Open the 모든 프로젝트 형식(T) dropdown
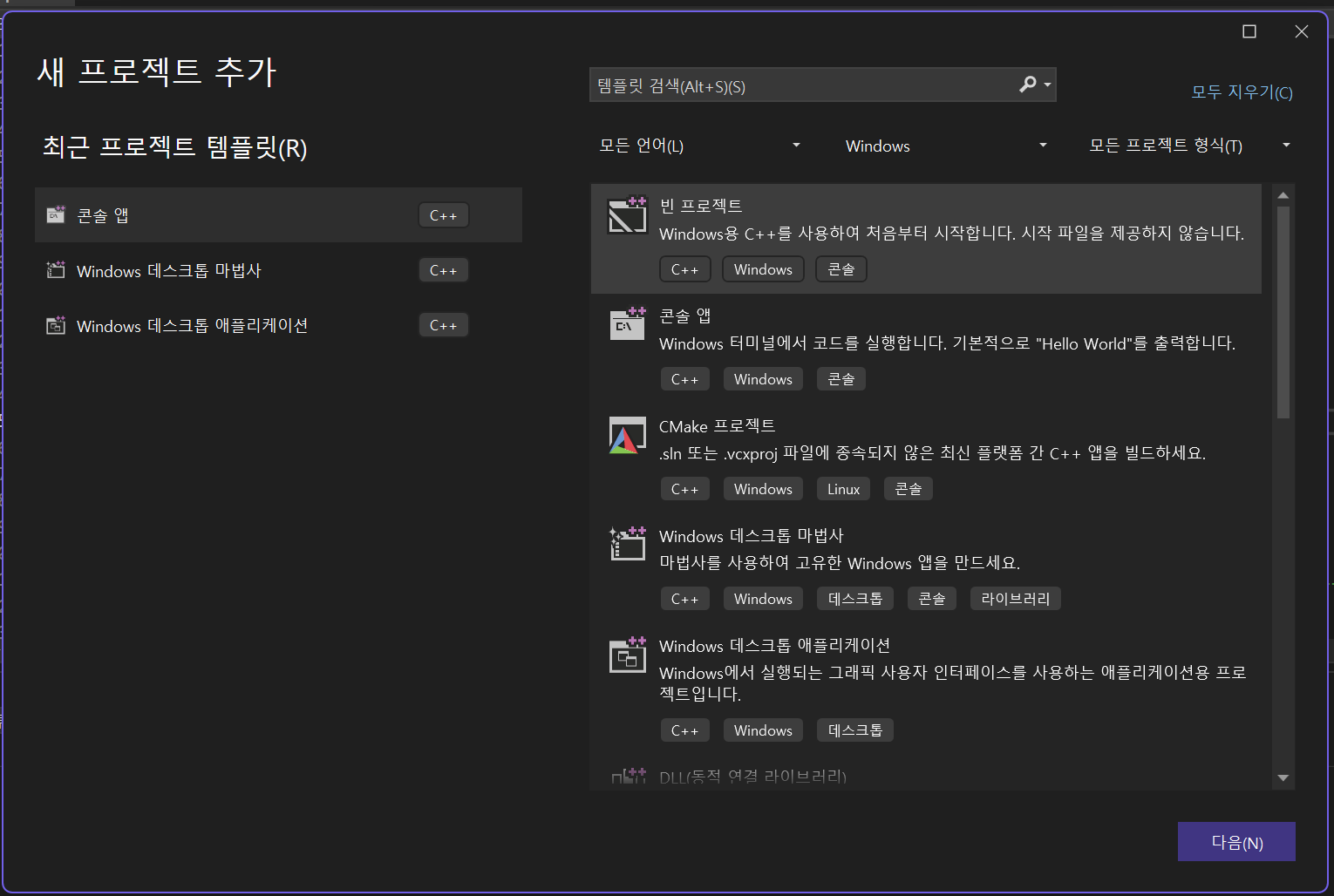The width and height of the screenshot is (1334, 896). tap(1189, 146)
